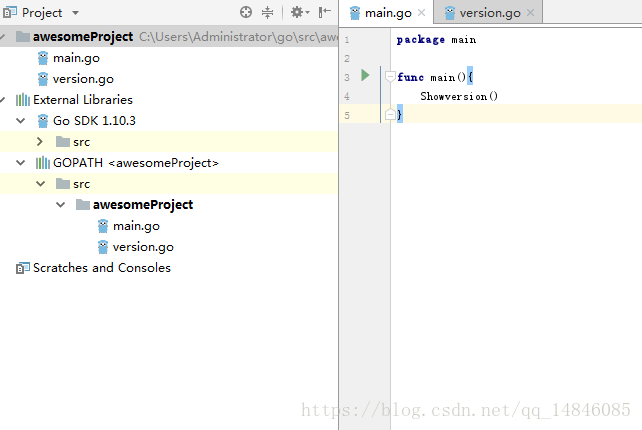
Task: Click the External Libraries bar chart icon
Action: point(22,100)
